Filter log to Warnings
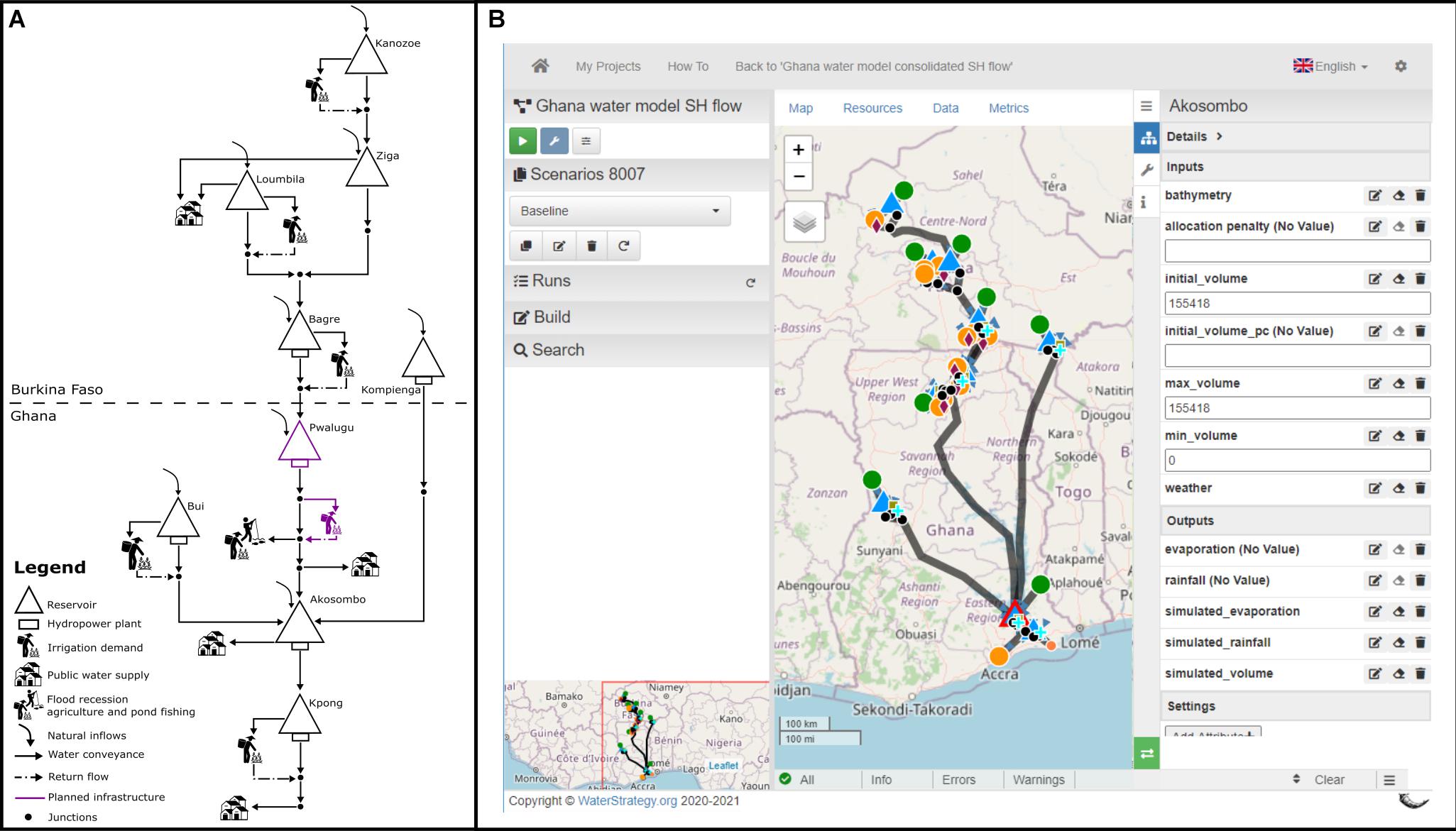This screenshot has height=831, width=1456. click(x=1039, y=780)
